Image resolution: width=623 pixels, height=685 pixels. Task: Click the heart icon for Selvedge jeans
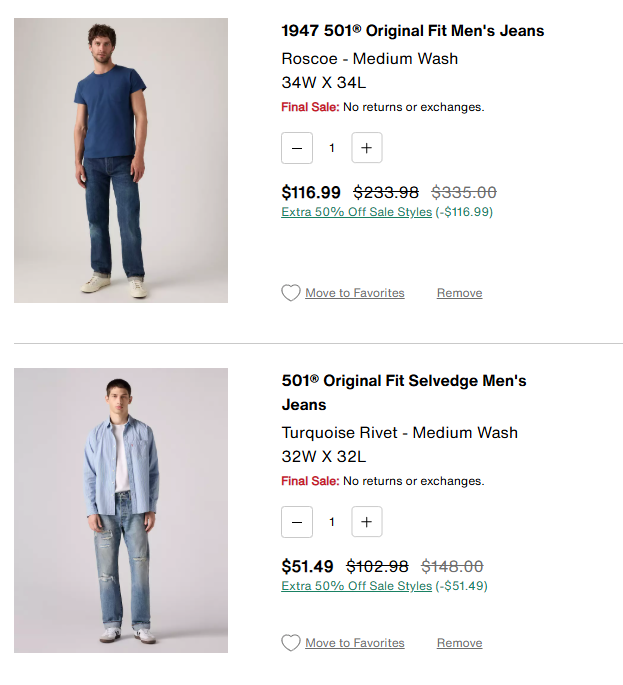290,643
